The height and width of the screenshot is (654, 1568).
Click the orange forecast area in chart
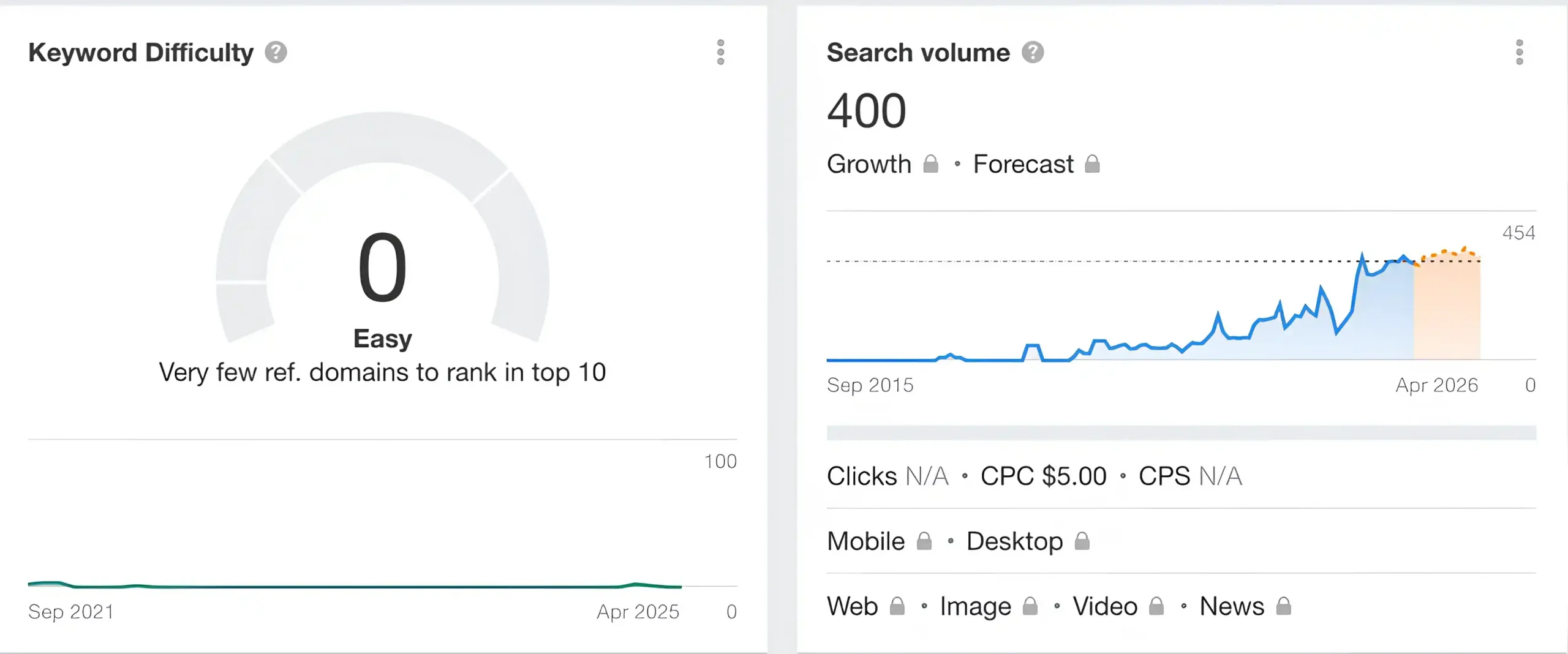1447,312
